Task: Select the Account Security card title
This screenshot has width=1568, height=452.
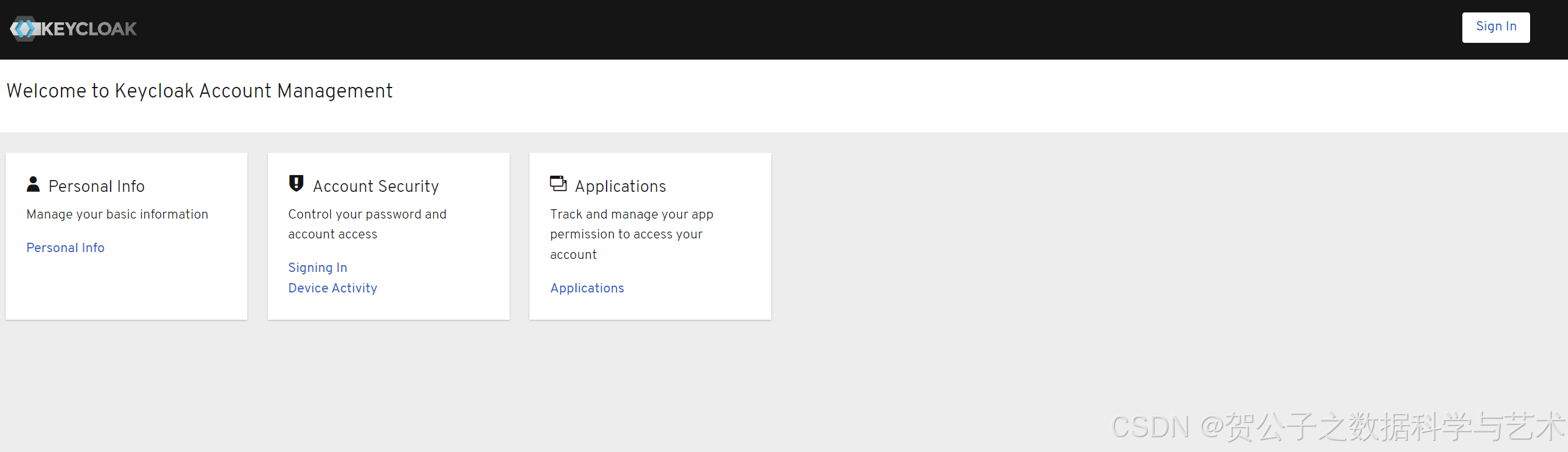Action: (x=376, y=186)
